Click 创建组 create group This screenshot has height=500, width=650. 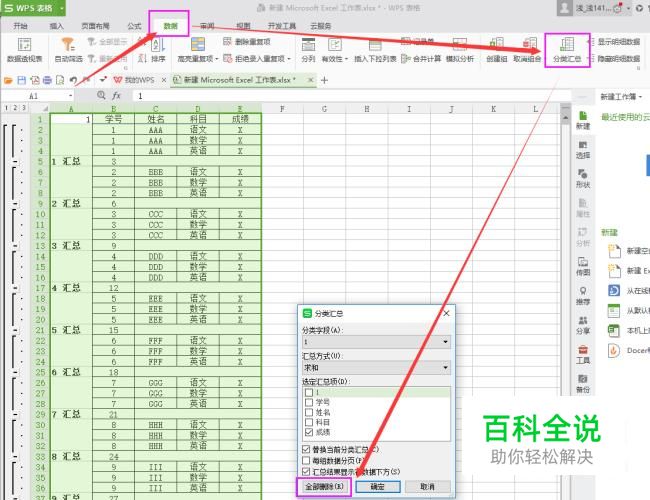[x=497, y=50]
